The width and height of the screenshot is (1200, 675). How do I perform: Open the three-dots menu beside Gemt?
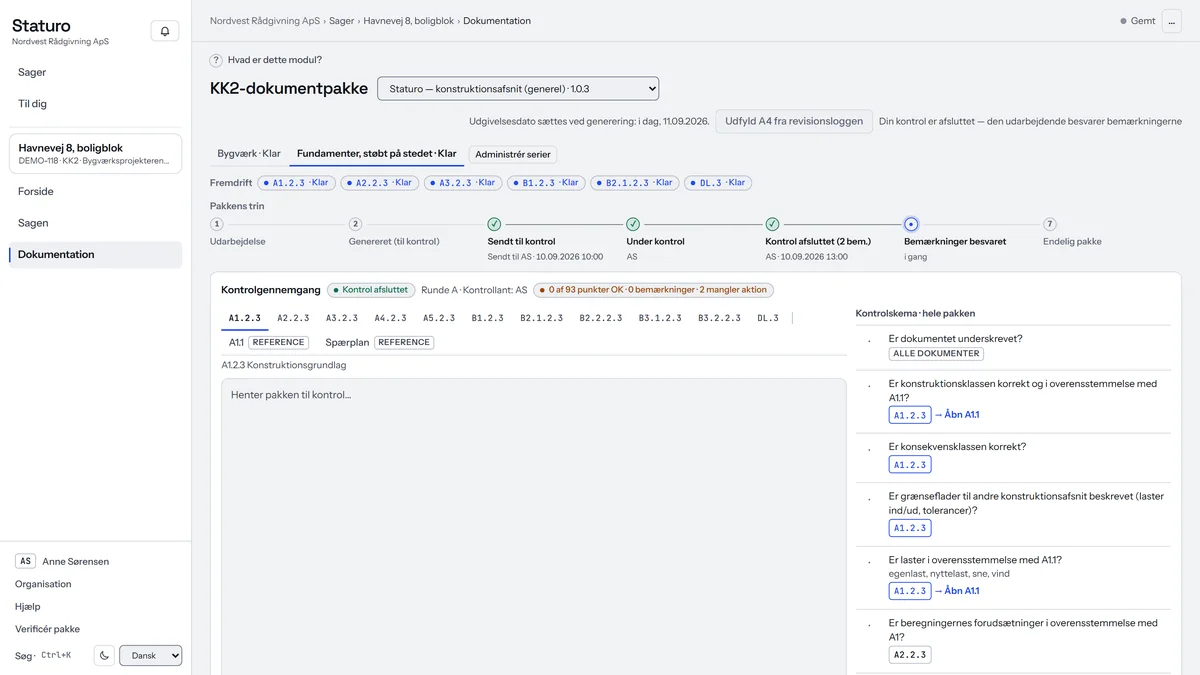[1172, 21]
